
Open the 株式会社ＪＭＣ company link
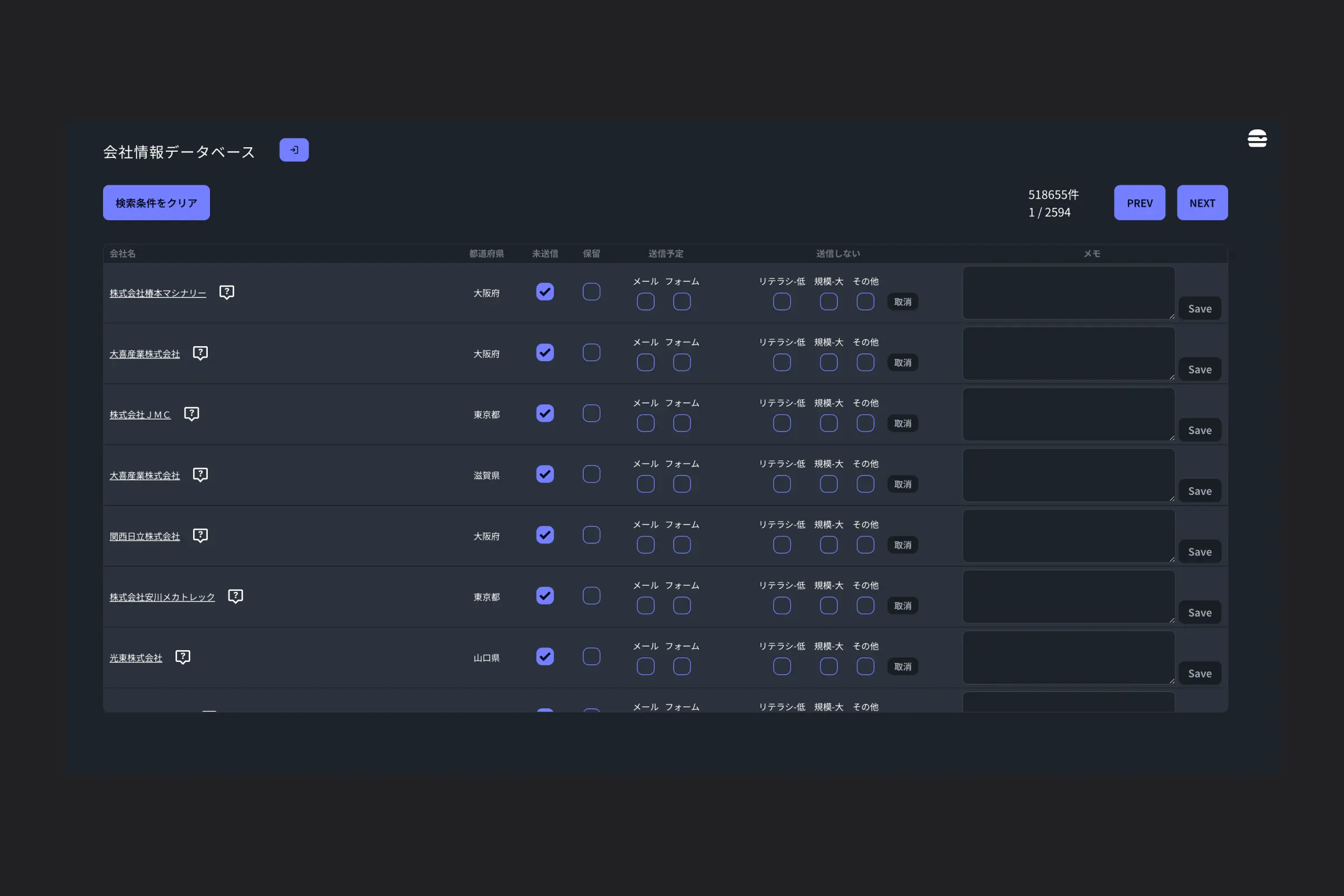[x=140, y=415]
